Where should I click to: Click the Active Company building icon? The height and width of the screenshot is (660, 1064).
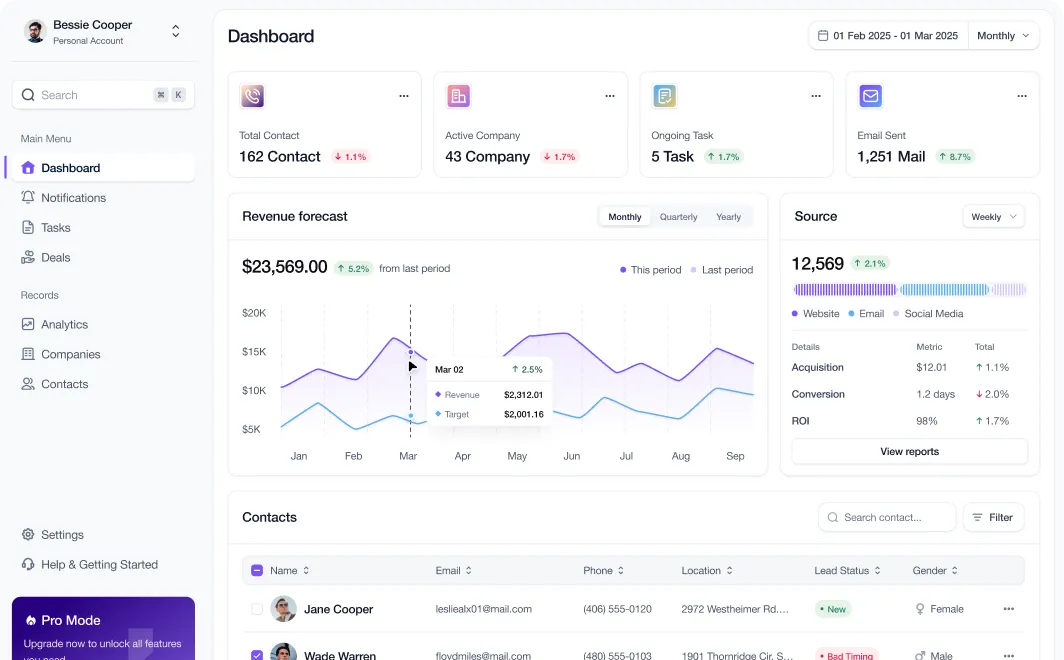(x=458, y=96)
